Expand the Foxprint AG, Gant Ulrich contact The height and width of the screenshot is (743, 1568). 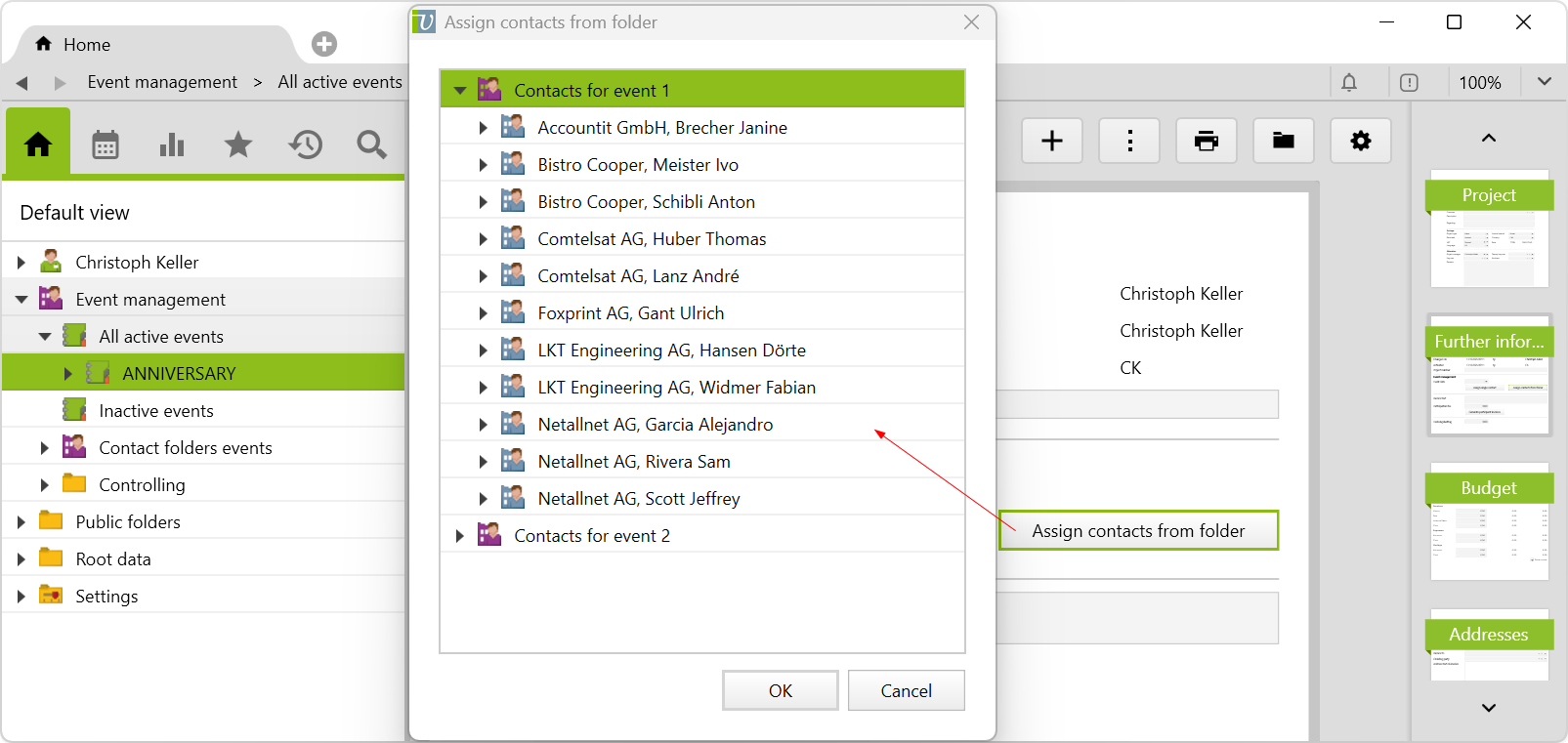point(483,313)
